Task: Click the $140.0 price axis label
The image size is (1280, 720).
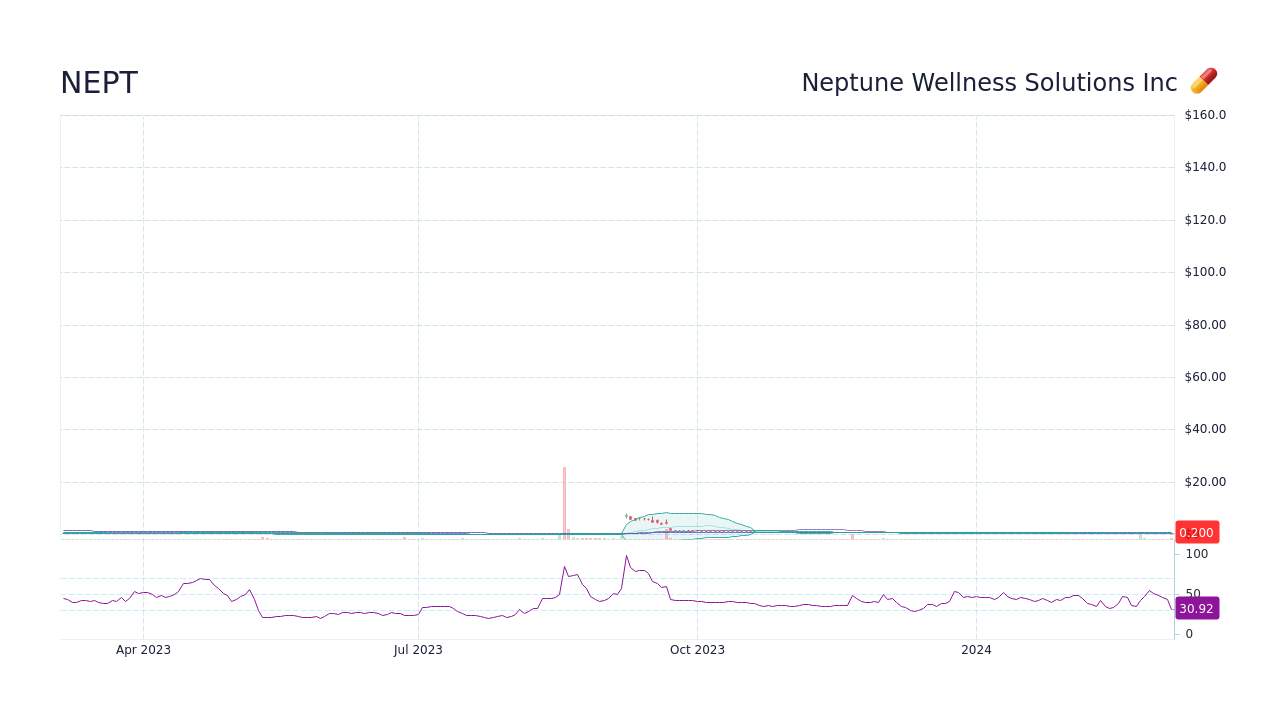Action: point(1205,167)
